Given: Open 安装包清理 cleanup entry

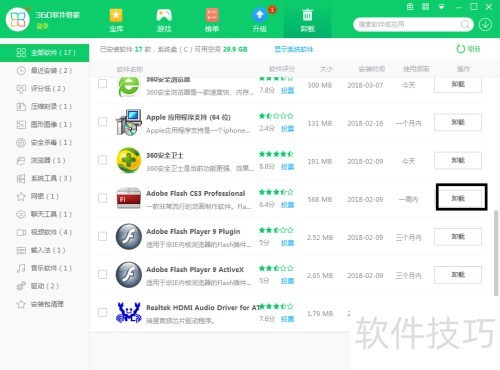Looking at the screenshot, I should [44, 304].
